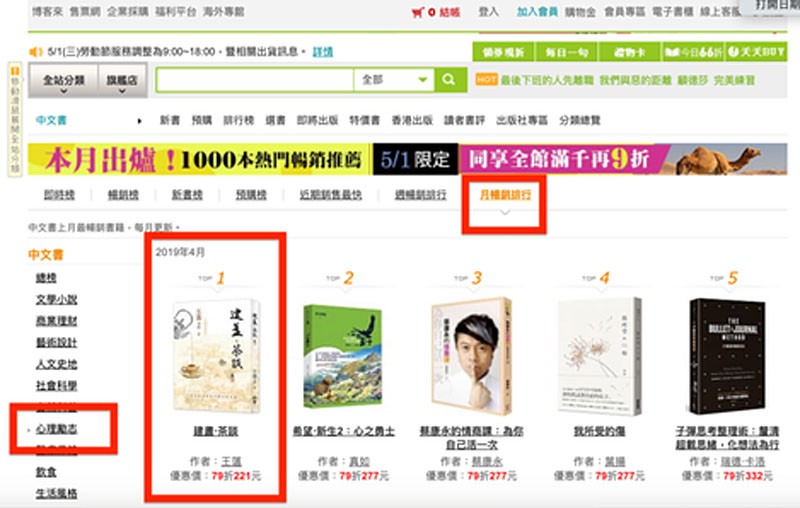This screenshot has width=800, height=508.
Task: Select the 月暢銷排行 tab
Action: [x=505, y=194]
